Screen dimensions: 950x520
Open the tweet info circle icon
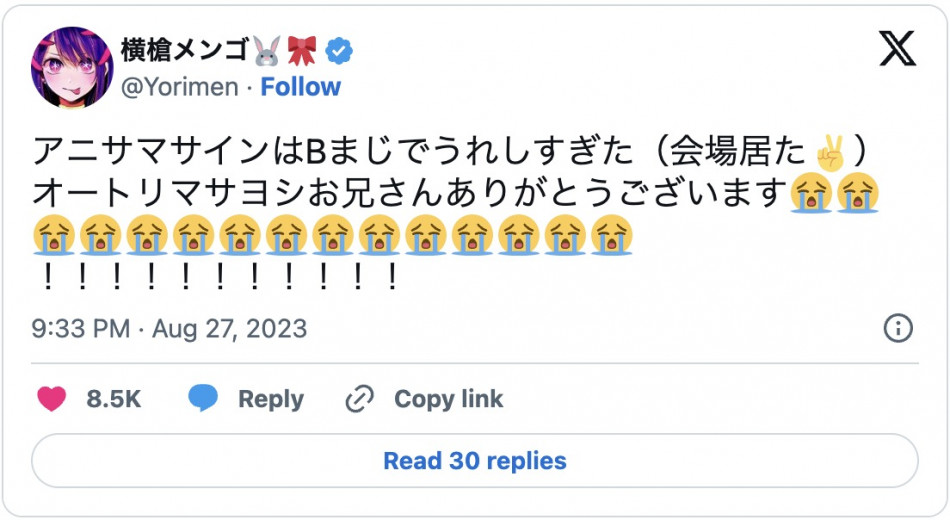pos(898,328)
